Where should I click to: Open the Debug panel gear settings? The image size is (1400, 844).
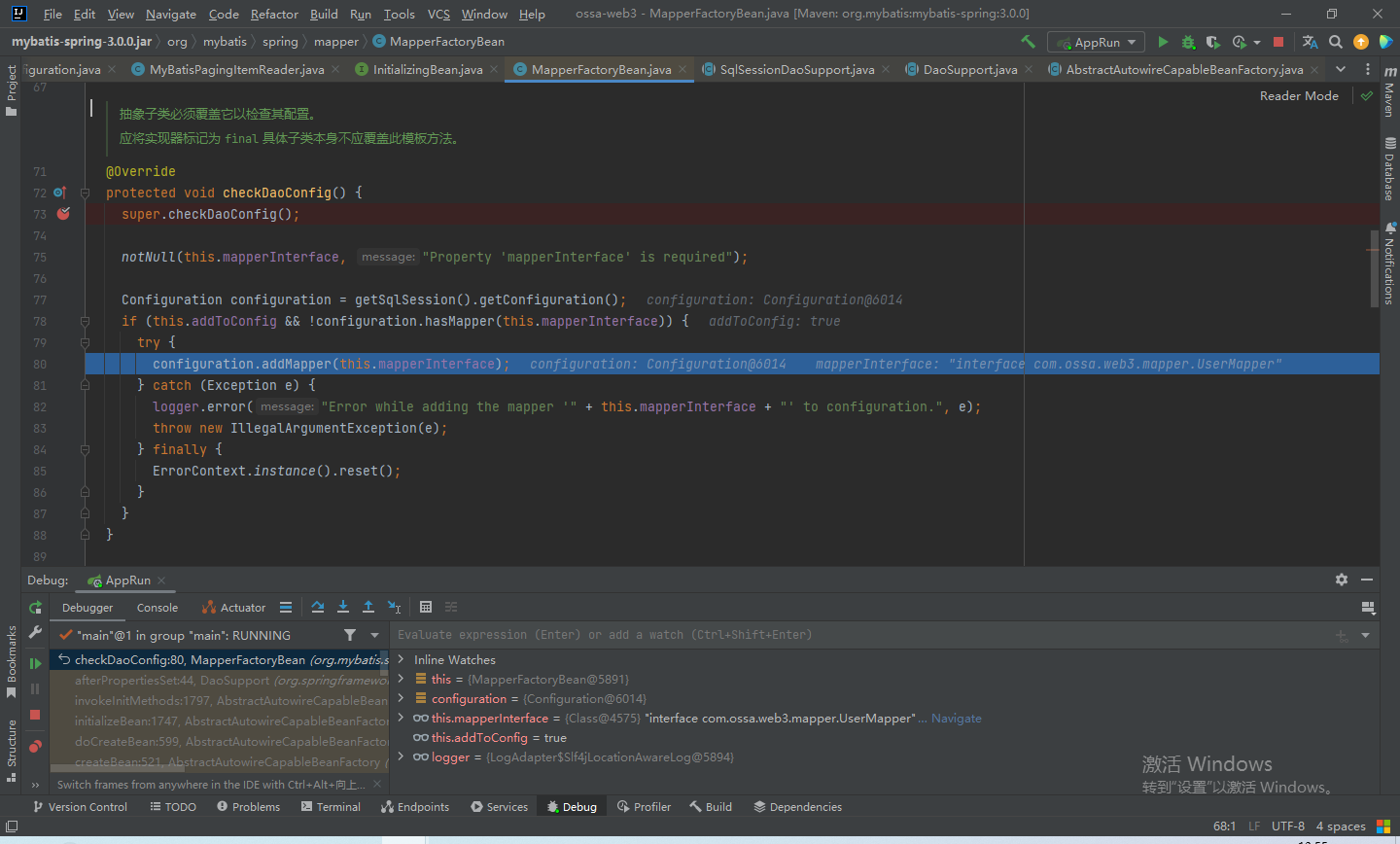click(x=1342, y=580)
